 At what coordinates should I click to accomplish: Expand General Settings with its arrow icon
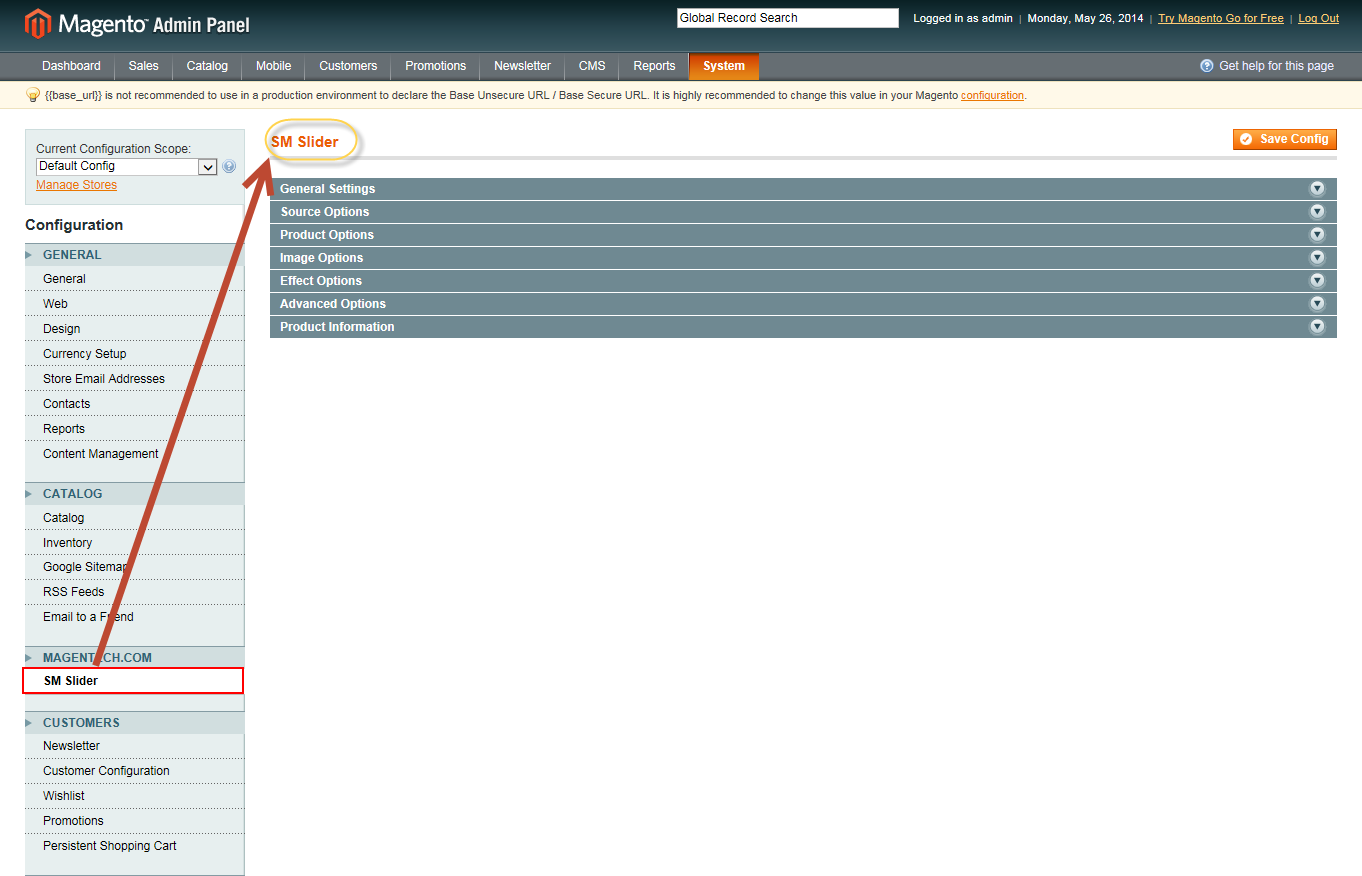click(x=1317, y=189)
